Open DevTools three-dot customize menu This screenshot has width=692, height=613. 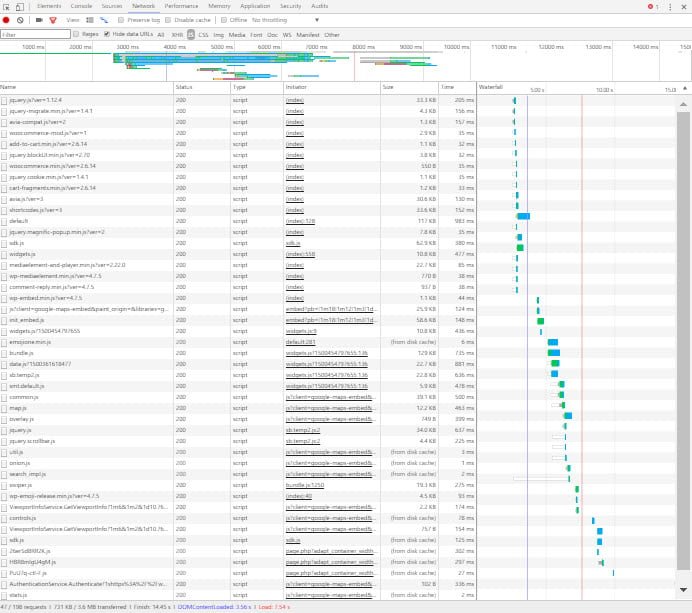tap(671, 6)
